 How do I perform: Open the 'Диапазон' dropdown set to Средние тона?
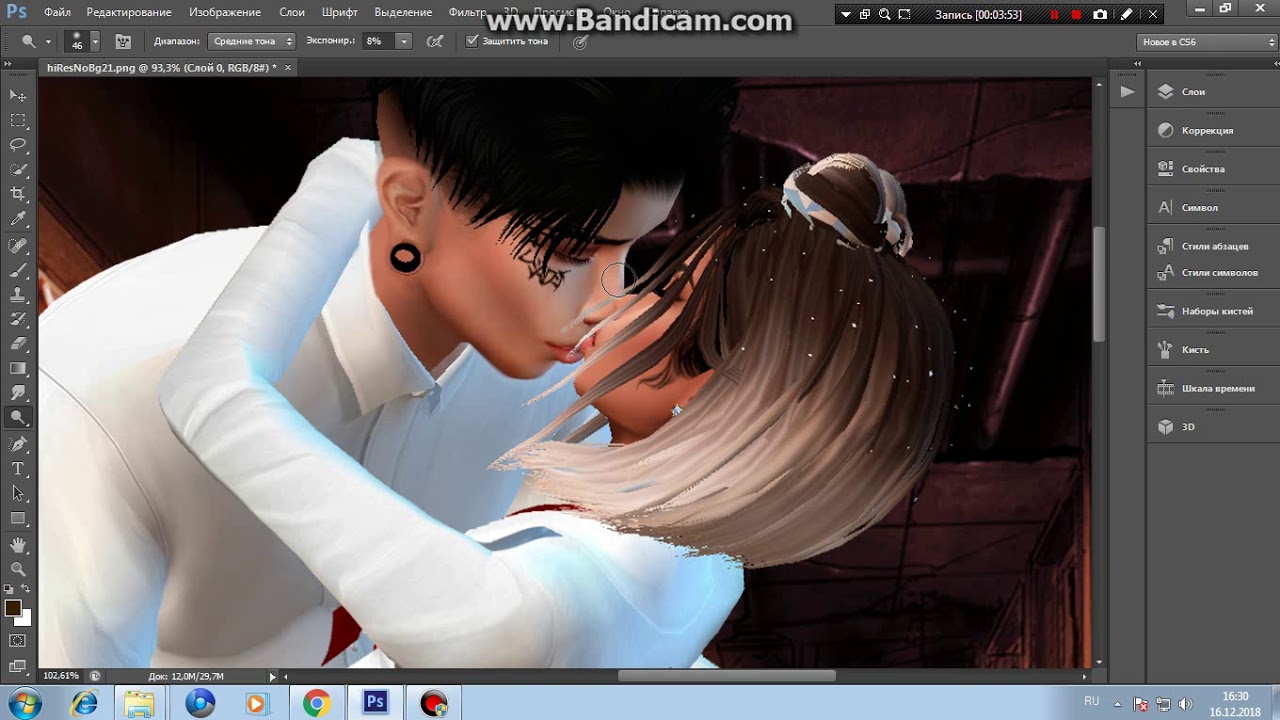[x=251, y=41]
